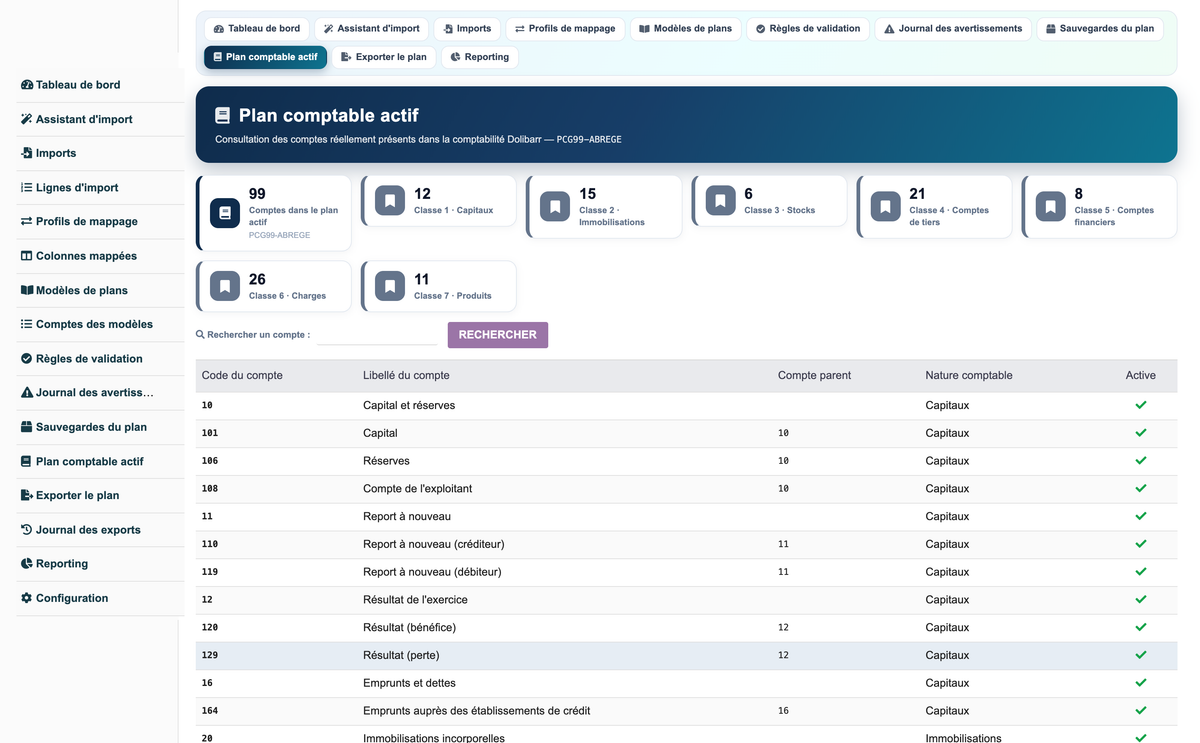
Task: Click Résultat de l'exercice row label
Action: point(415,600)
